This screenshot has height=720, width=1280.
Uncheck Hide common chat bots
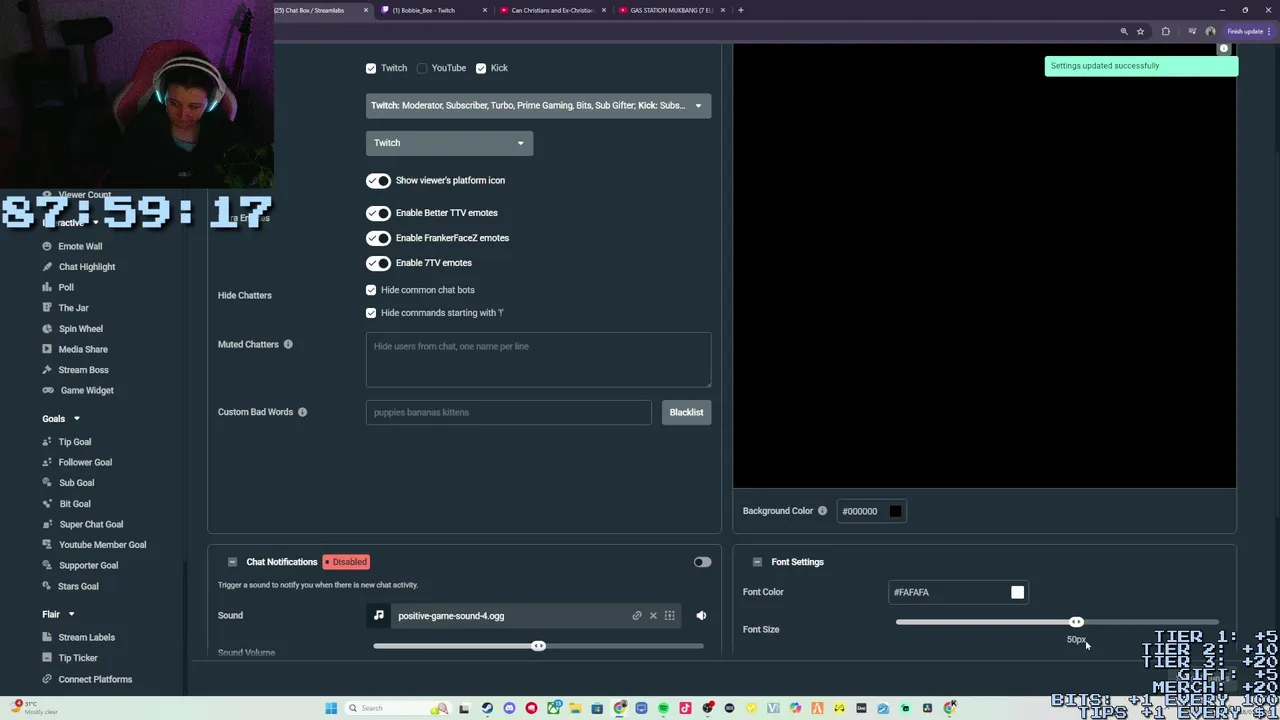(371, 290)
